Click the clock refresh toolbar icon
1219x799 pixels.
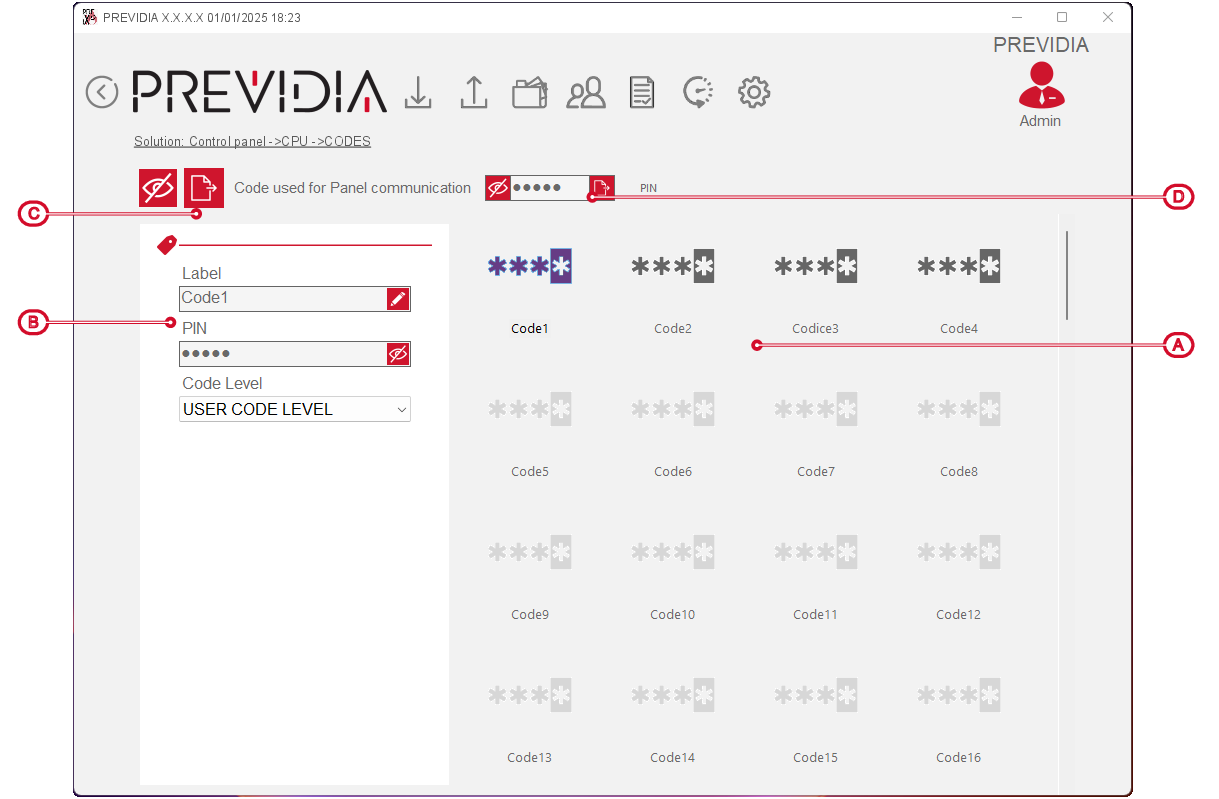(697, 93)
